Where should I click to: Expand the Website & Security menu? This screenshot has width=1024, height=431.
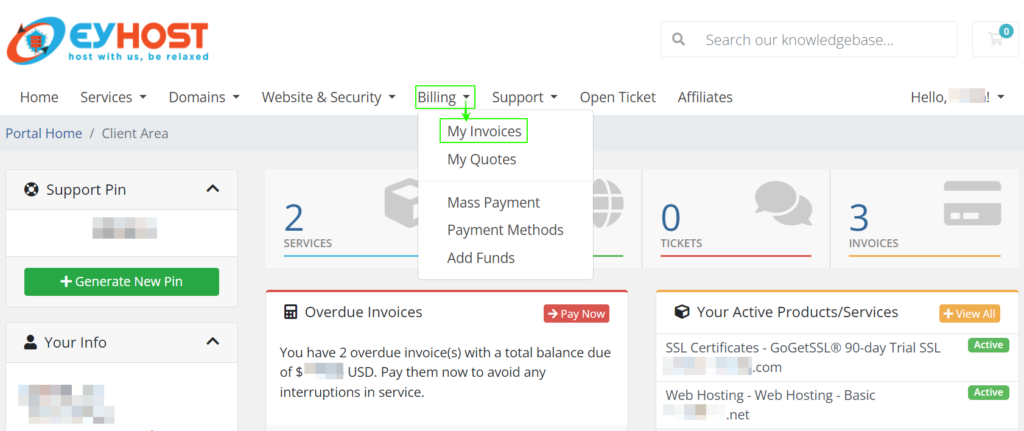[328, 97]
